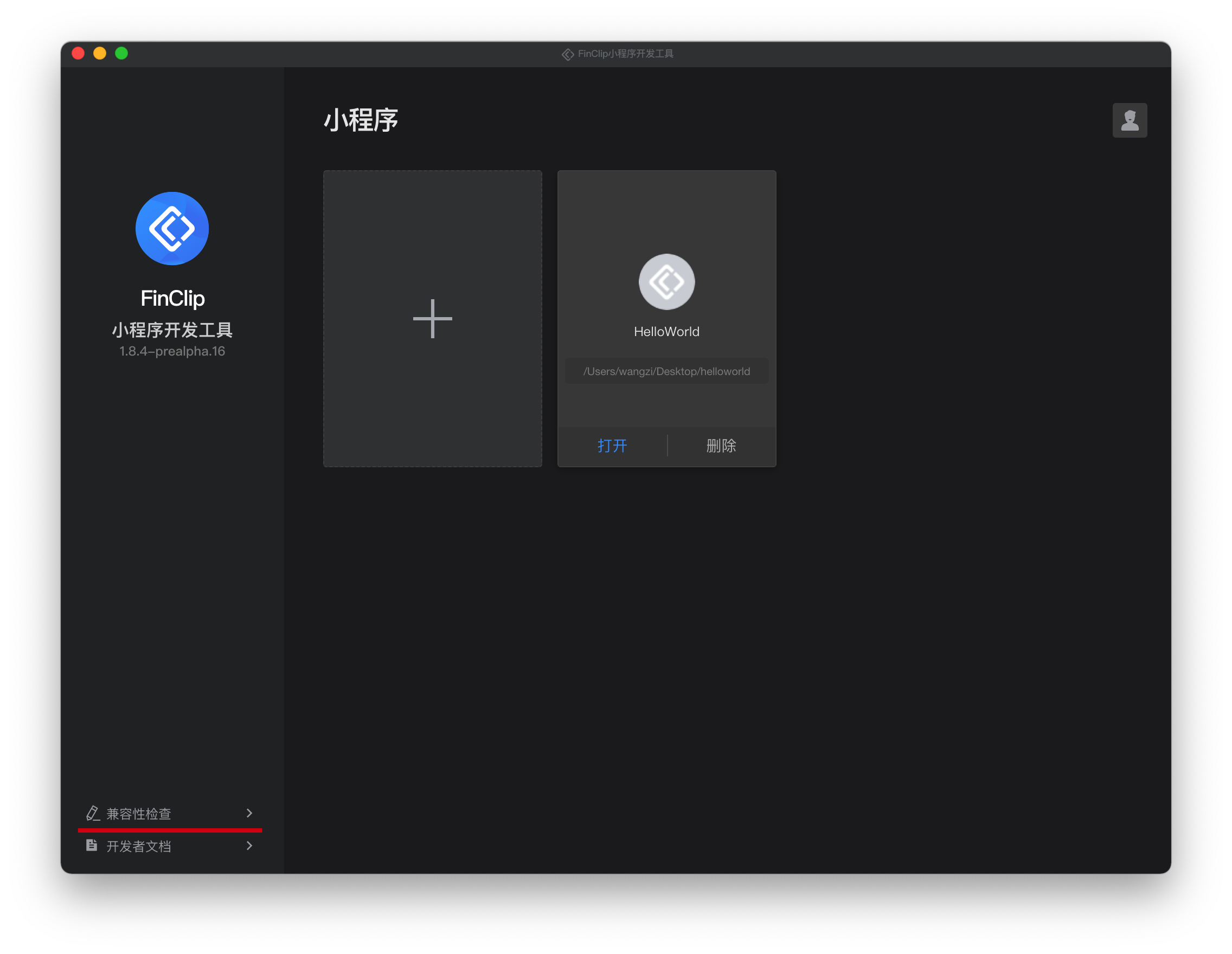This screenshot has height=954, width=1232.
Task: Click the FinClip icon in title bar
Action: (x=568, y=54)
